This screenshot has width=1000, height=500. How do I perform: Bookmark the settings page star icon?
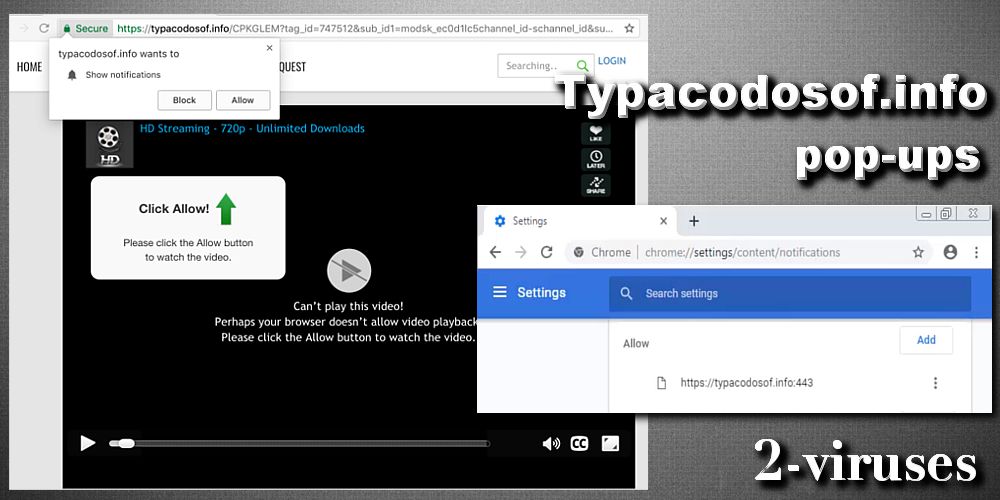point(918,253)
